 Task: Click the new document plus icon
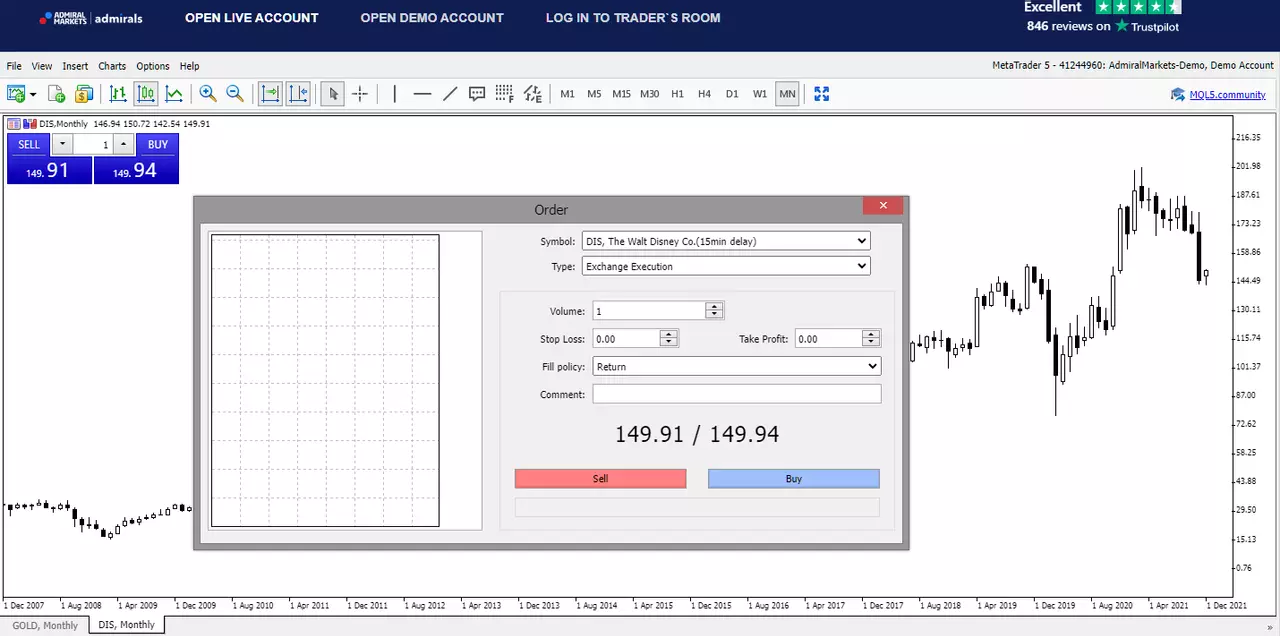(x=57, y=94)
